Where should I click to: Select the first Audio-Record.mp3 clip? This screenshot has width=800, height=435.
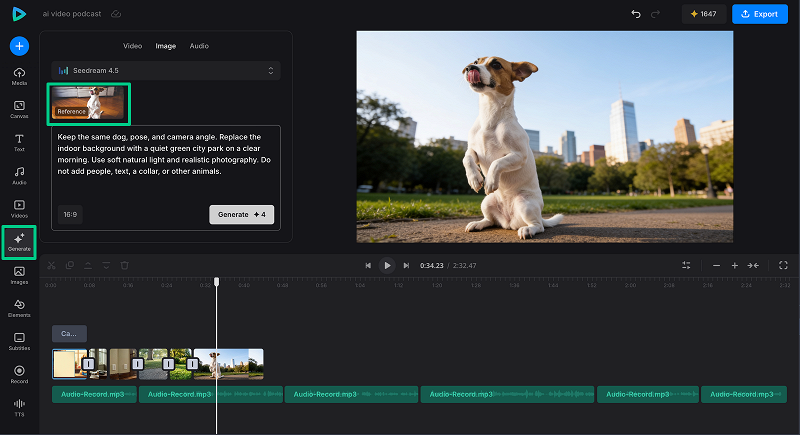pyautogui.click(x=94, y=394)
